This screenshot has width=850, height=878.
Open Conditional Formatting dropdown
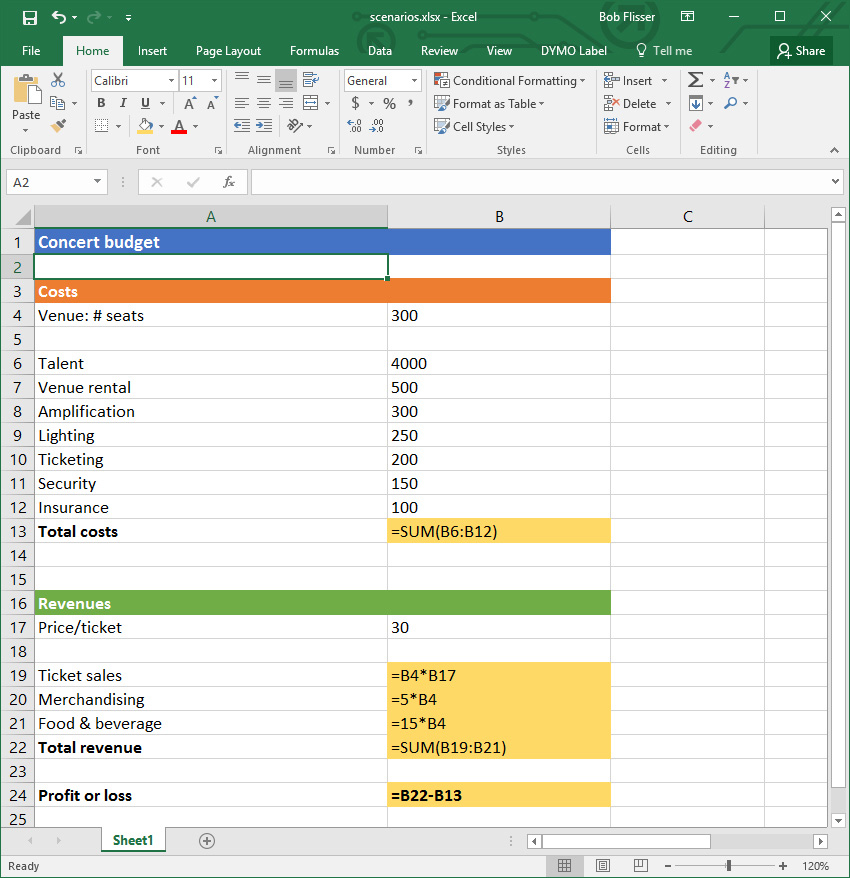coord(510,81)
